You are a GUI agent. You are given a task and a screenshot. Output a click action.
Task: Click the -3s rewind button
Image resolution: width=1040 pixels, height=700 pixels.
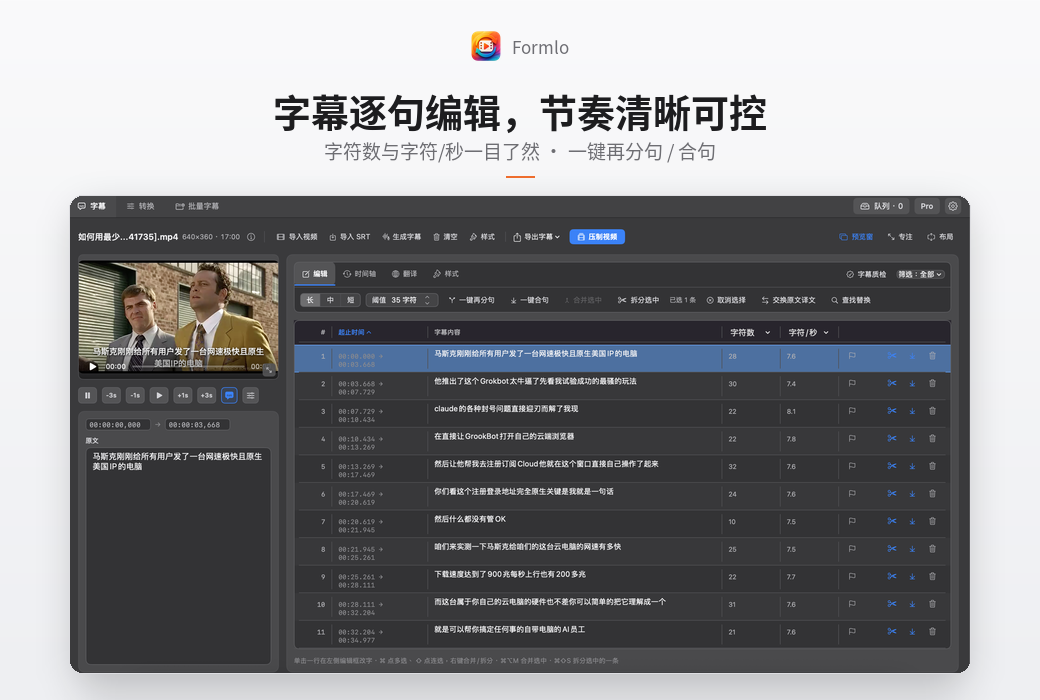(x=111, y=395)
